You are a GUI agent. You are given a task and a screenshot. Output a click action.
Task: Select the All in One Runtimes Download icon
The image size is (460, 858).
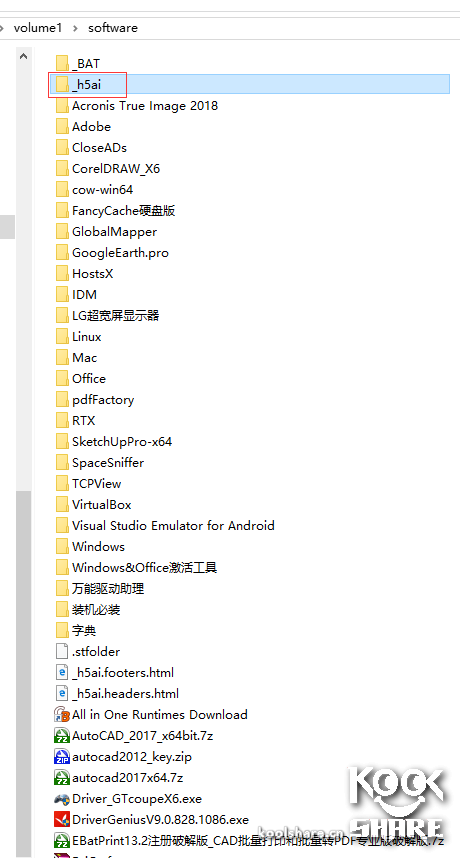point(62,714)
